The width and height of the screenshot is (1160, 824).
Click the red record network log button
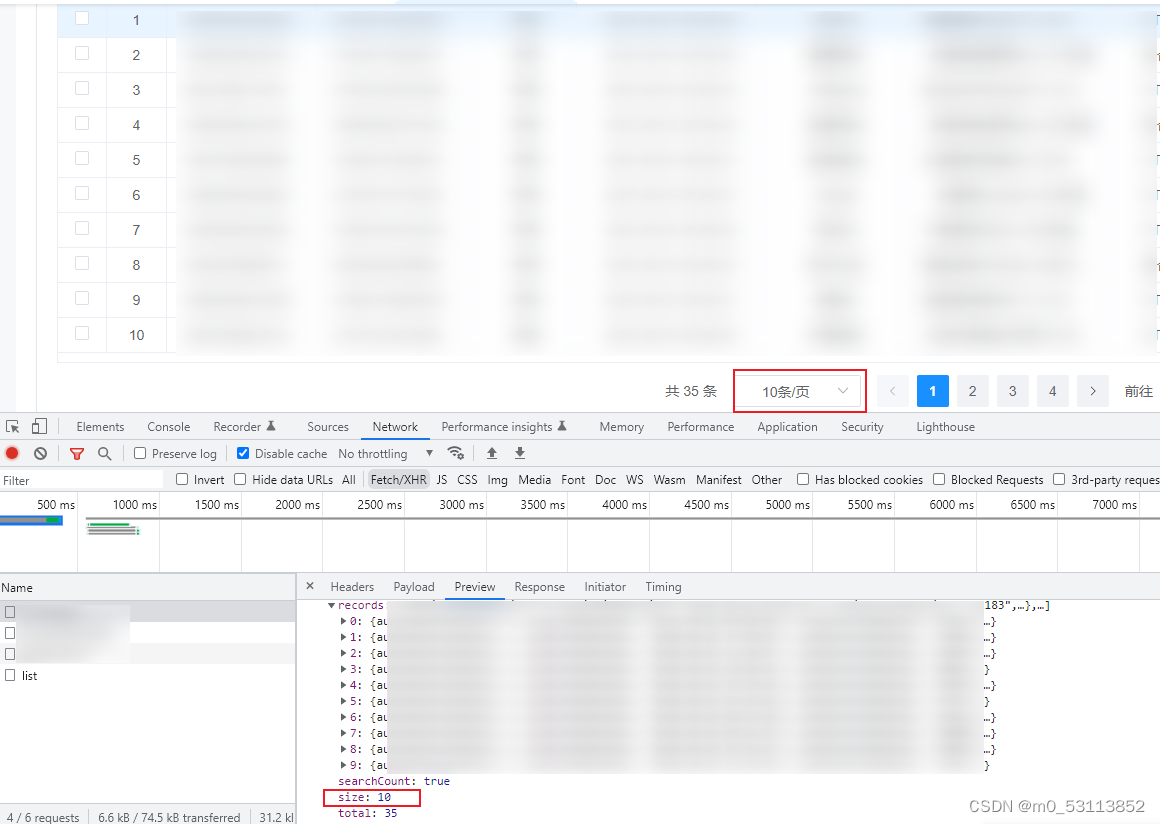(x=12, y=453)
